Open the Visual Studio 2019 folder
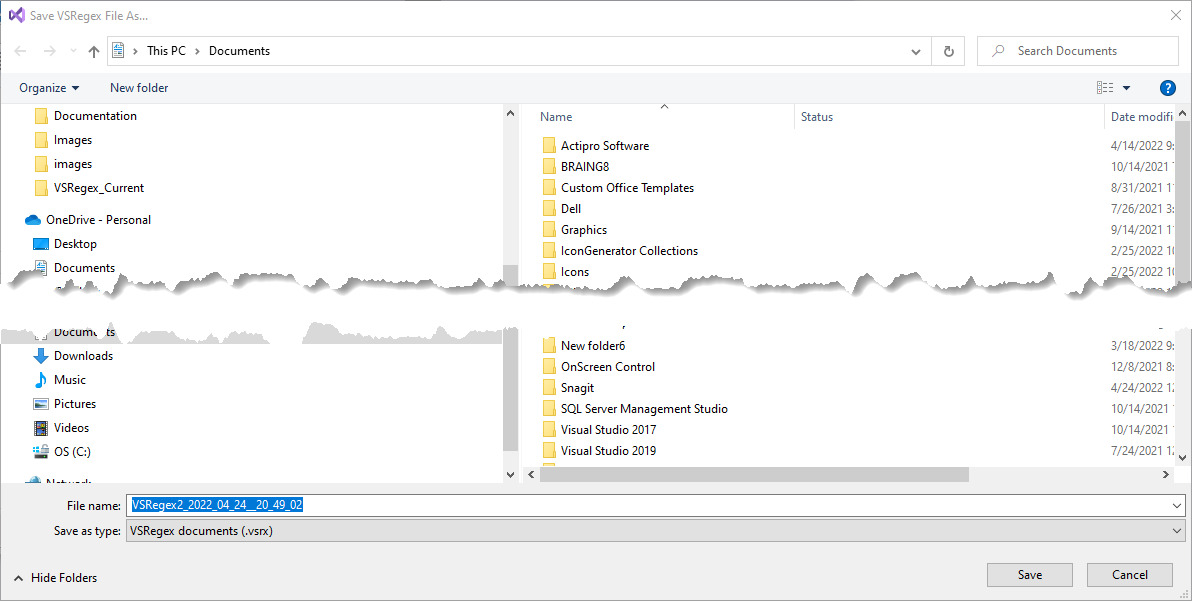The width and height of the screenshot is (1192, 601). coord(608,451)
